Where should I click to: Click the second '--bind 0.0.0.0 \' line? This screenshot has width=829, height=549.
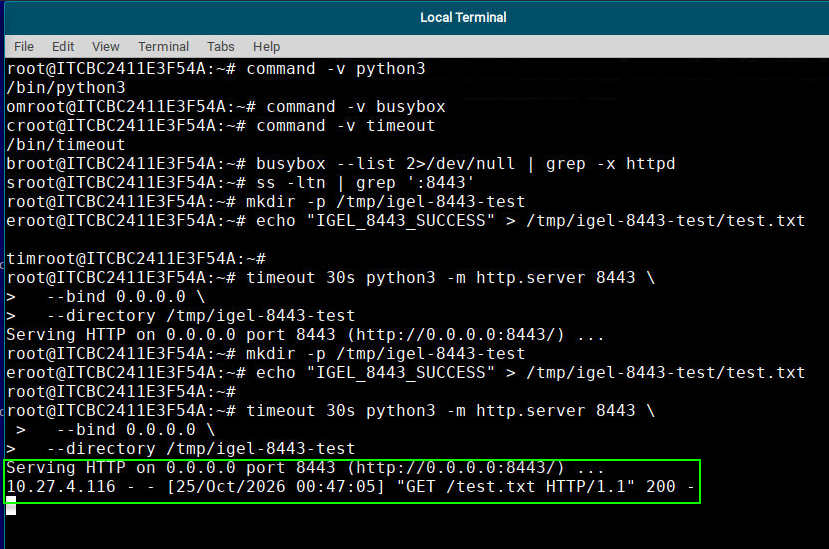(x=116, y=430)
